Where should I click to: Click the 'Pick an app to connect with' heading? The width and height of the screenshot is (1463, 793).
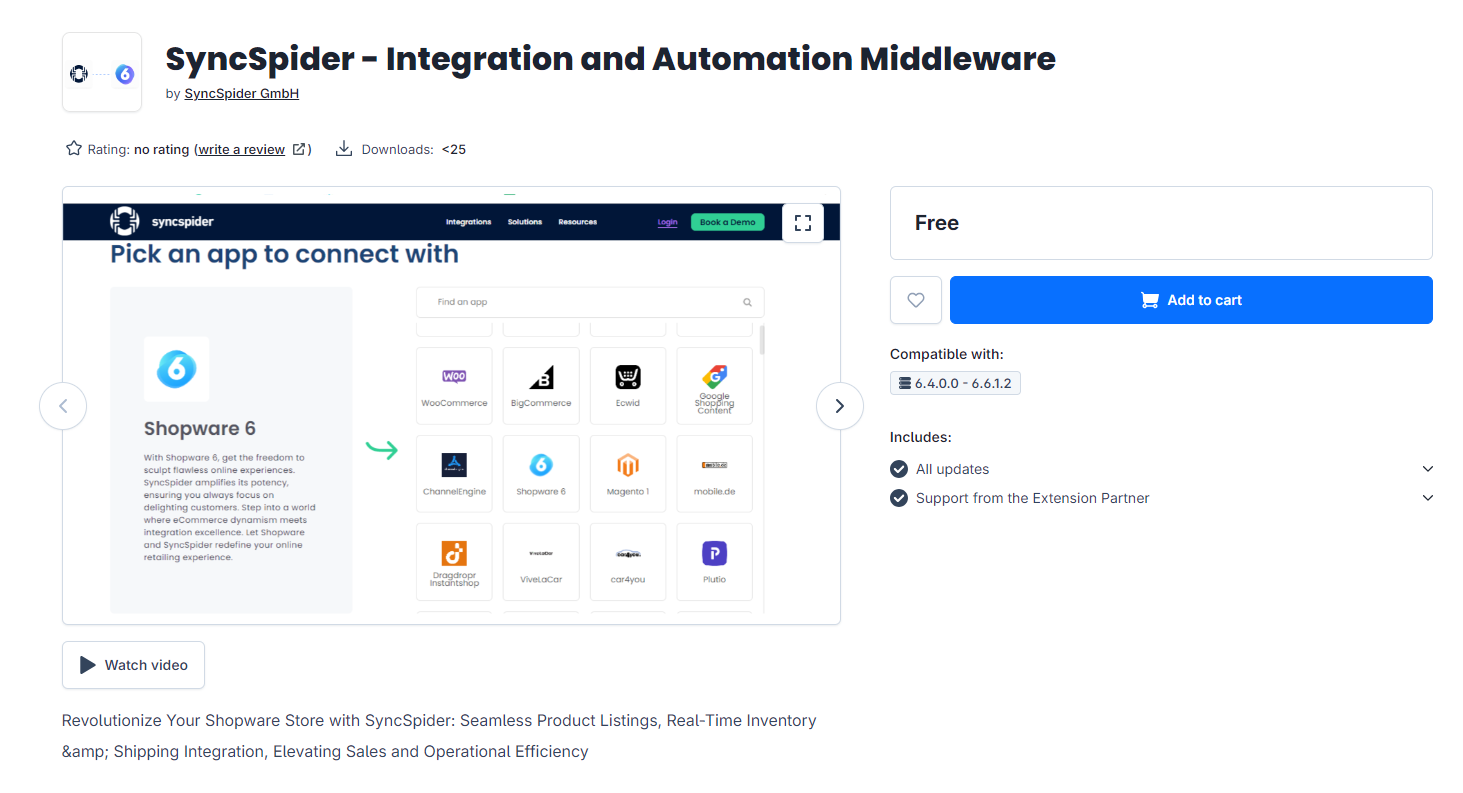click(284, 254)
